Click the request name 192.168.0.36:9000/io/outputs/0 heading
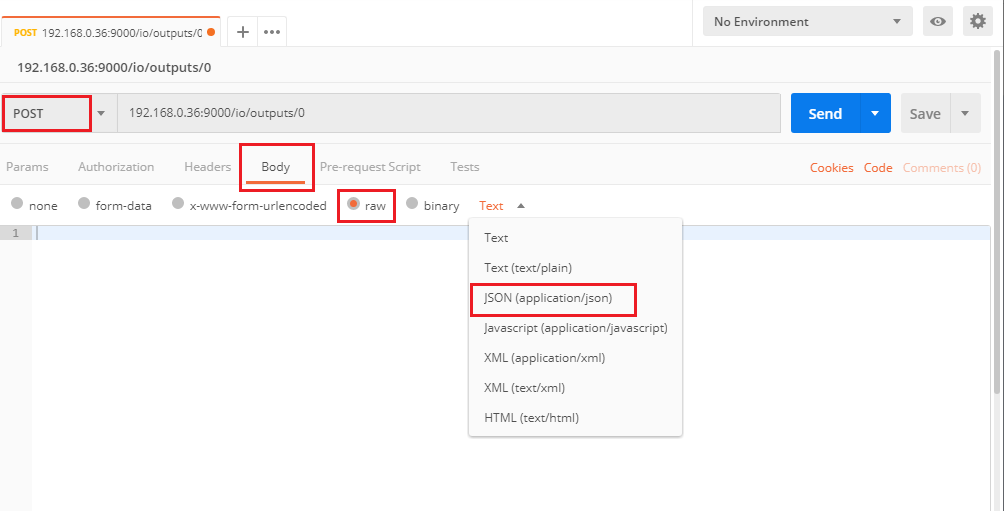This screenshot has height=511, width=1004. pyautogui.click(x=114, y=67)
